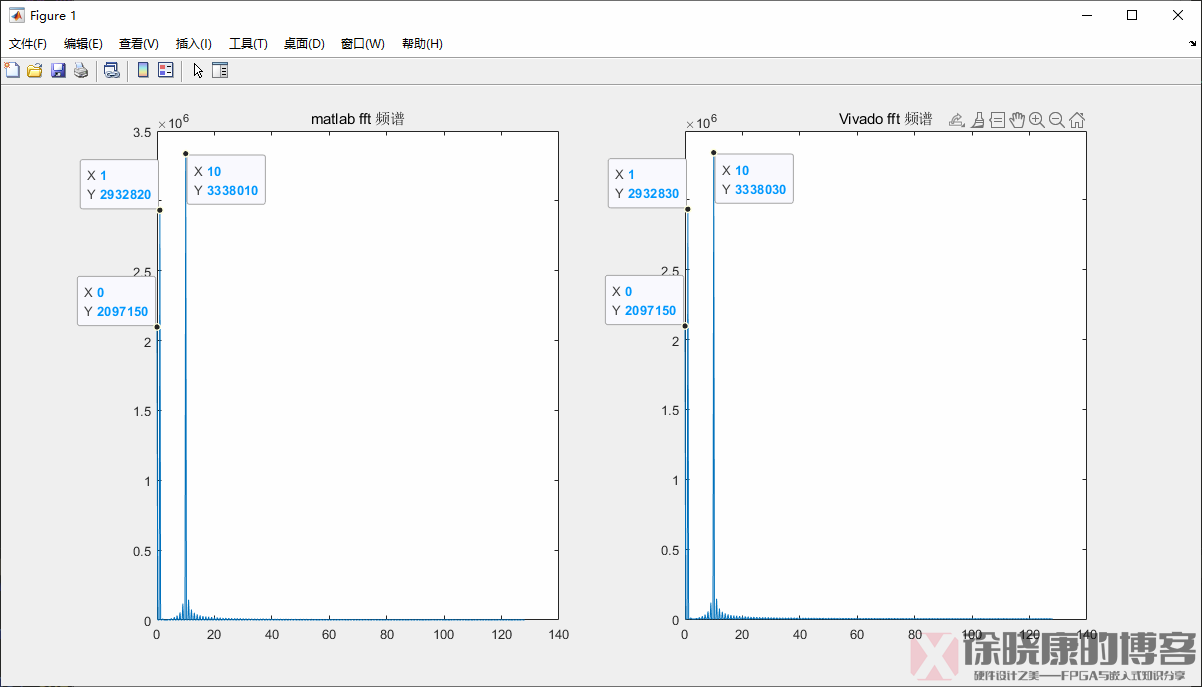This screenshot has height=687, width=1202.
Task: Click the Zoom Out magnifier button
Action: click(x=1057, y=119)
